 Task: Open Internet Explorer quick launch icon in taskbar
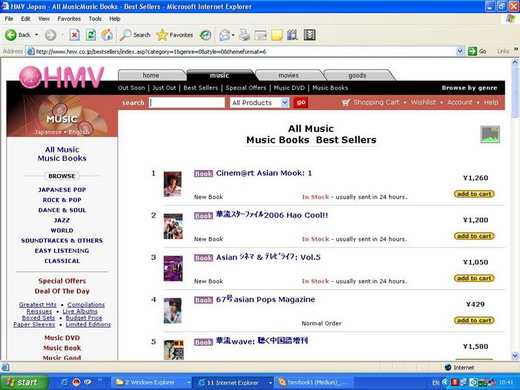[65, 382]
